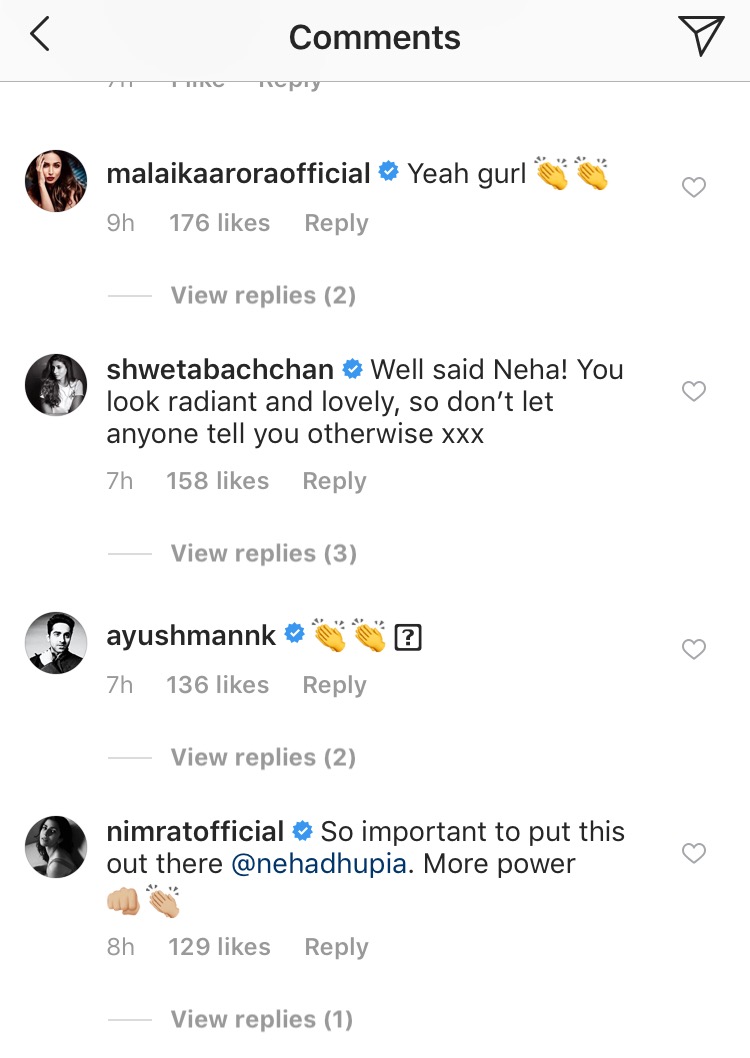Screen dimensions: 750x1058
Task: Like ayushmannk's comment with heart
Action: [x=693, y=649]
